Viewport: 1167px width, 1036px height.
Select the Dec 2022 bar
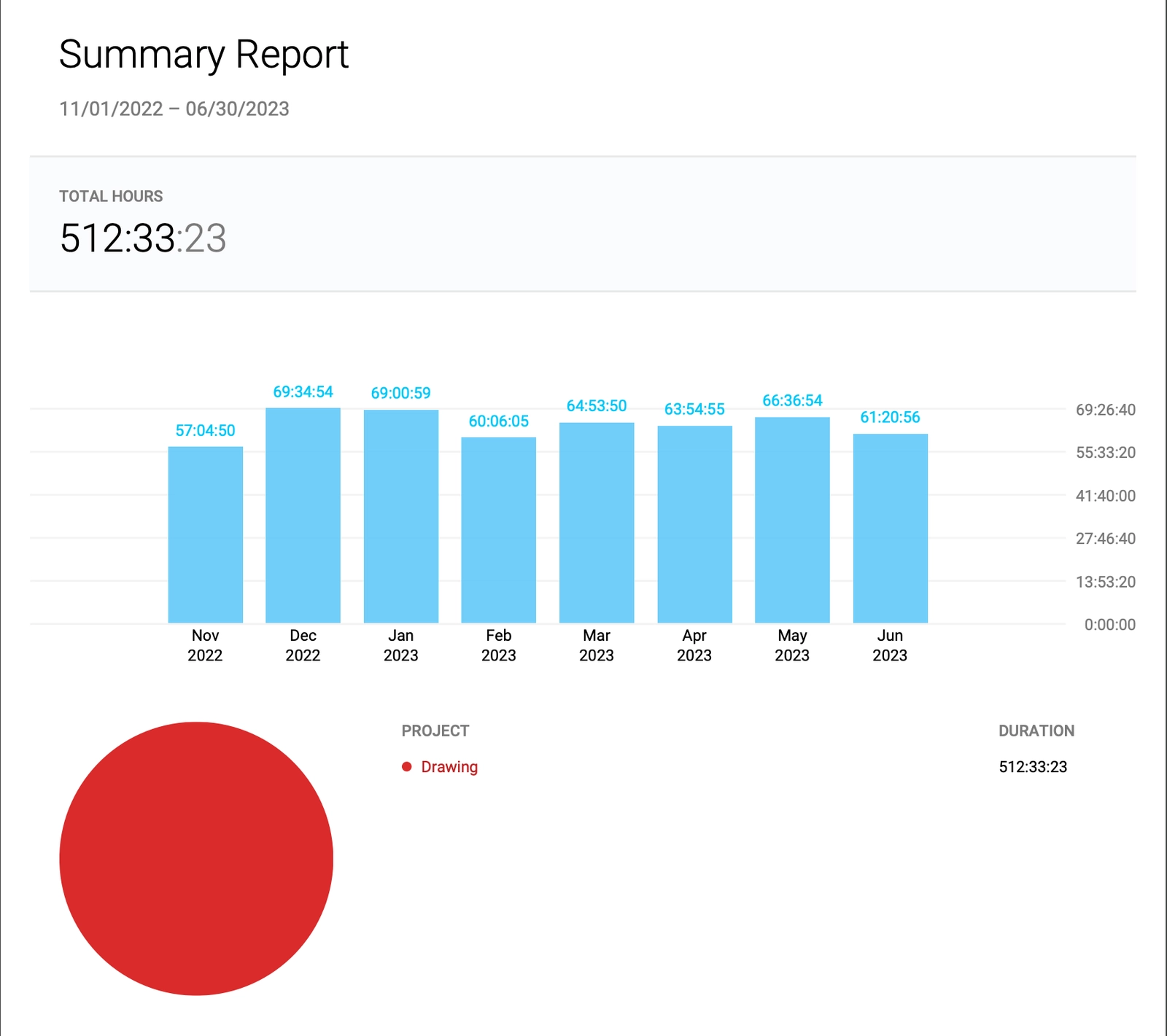[303, 515]
